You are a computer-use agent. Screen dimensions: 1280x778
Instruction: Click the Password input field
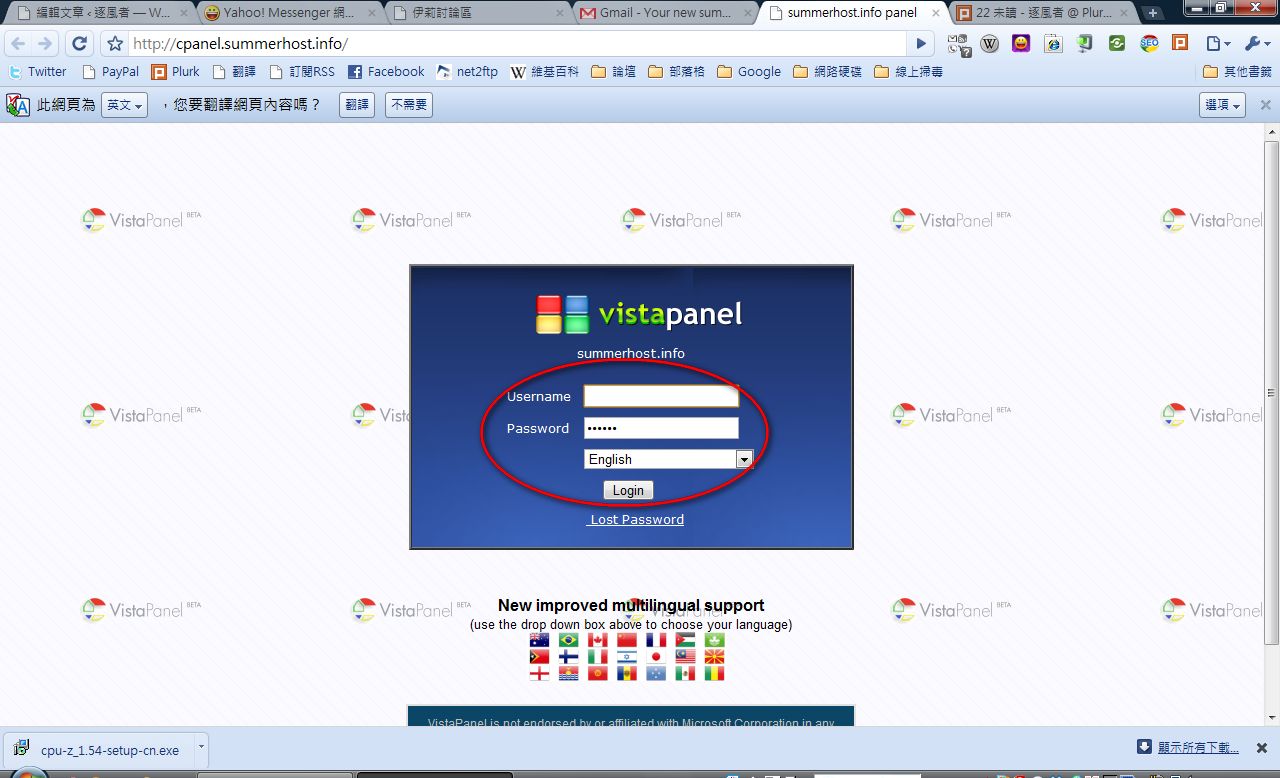click(x=661, y=428)
